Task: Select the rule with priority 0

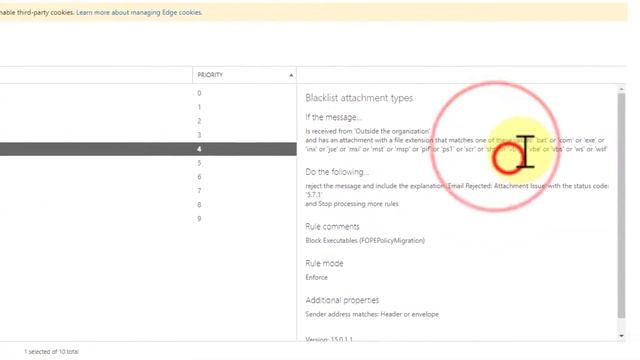Action: (x=148, y=93)
